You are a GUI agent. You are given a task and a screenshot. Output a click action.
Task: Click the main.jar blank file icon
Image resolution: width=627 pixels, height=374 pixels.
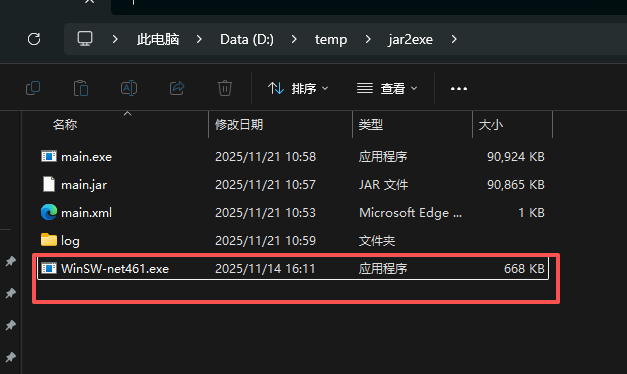point(49,184)
